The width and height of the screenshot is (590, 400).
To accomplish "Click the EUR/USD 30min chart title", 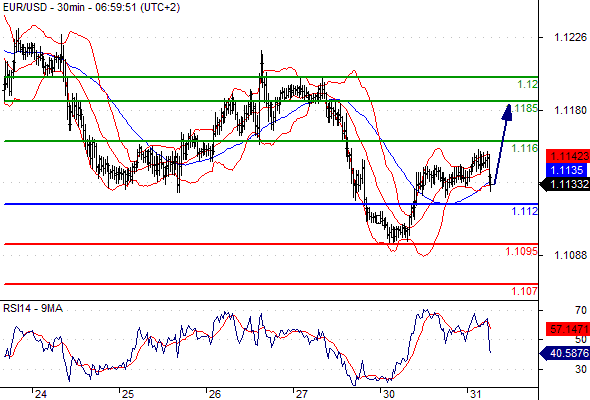I will [91, 7].
